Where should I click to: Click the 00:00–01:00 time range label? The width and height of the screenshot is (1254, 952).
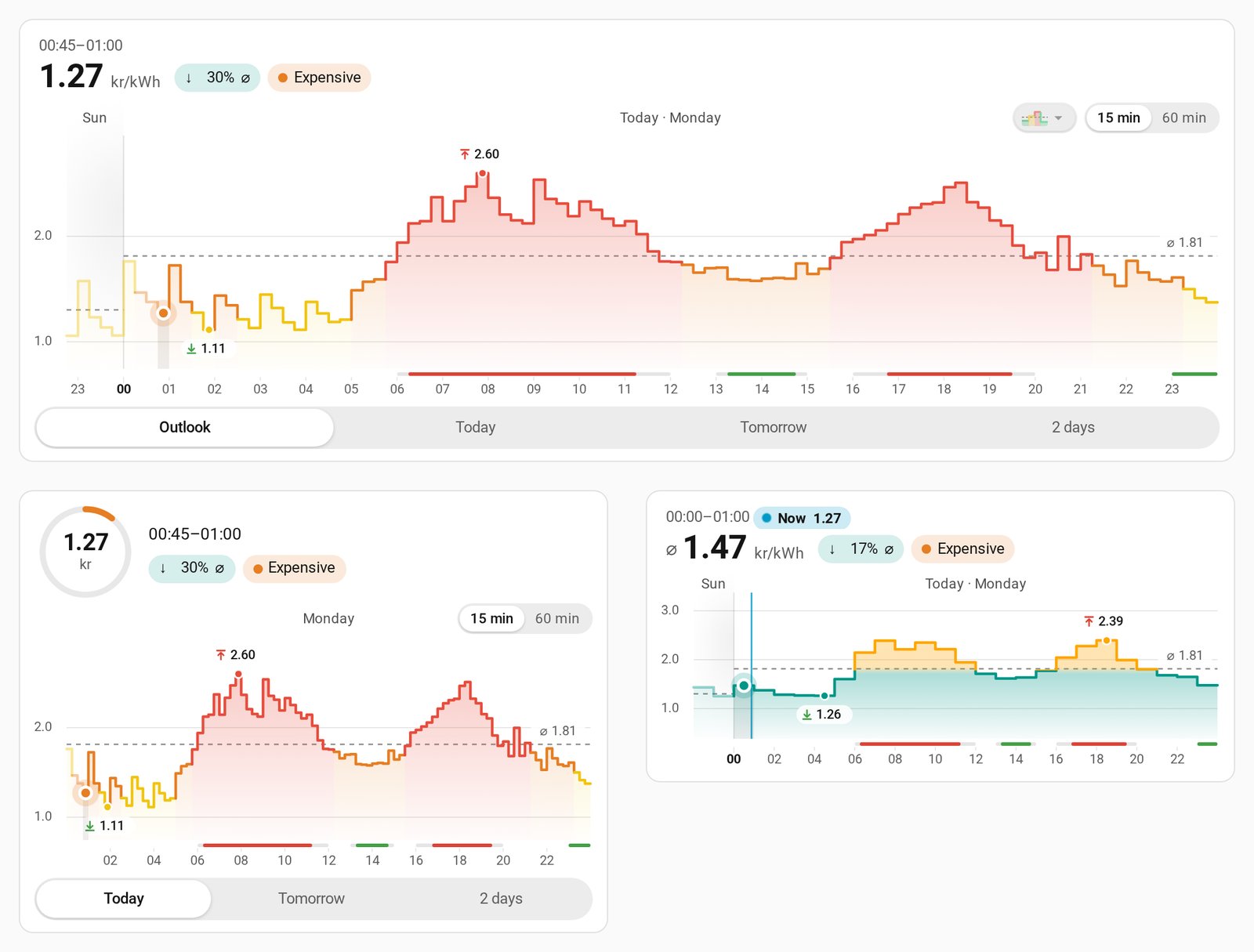(708, 517)
